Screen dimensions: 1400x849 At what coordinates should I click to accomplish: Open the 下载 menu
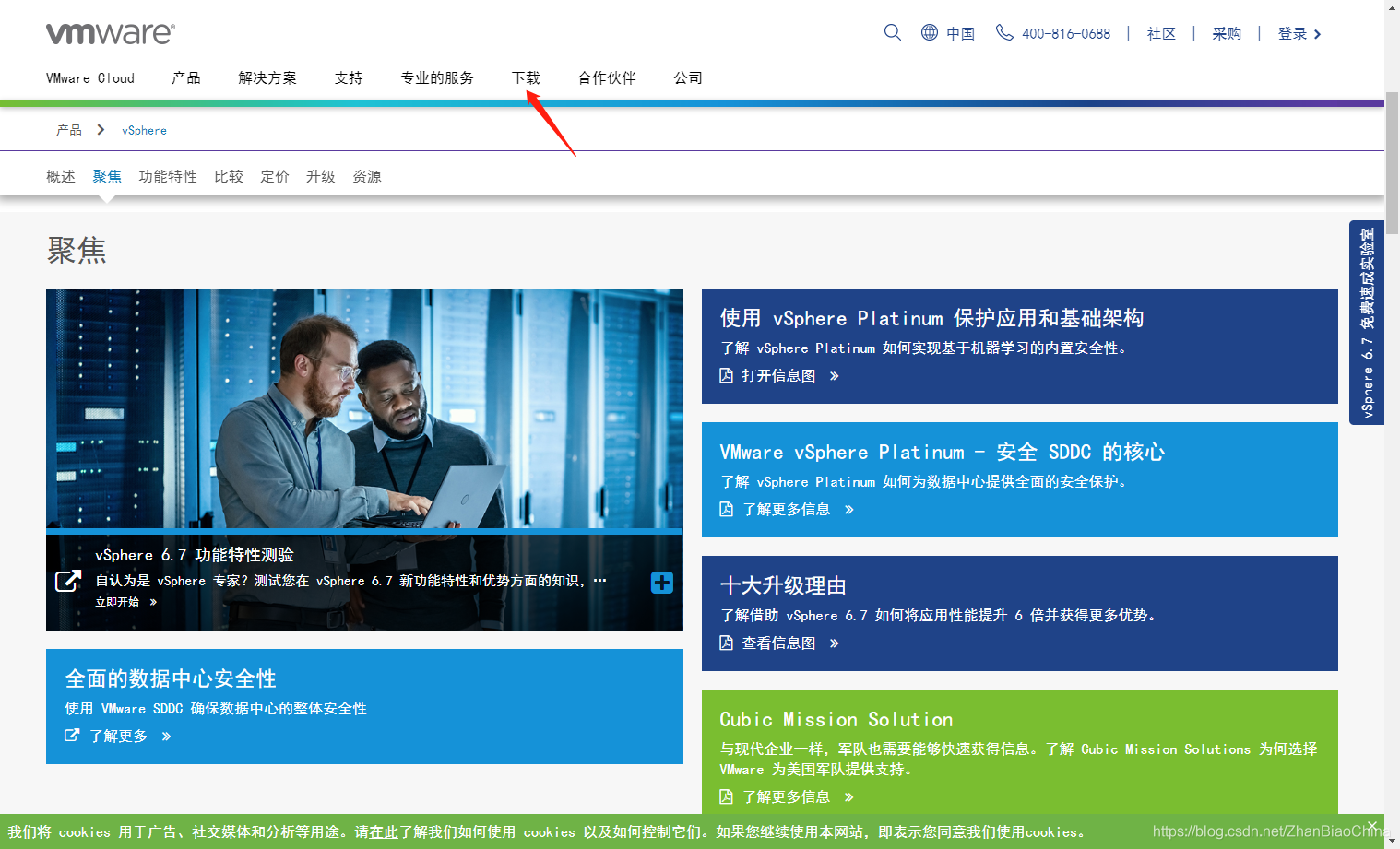pyautogui.click(x=526, y=78)
